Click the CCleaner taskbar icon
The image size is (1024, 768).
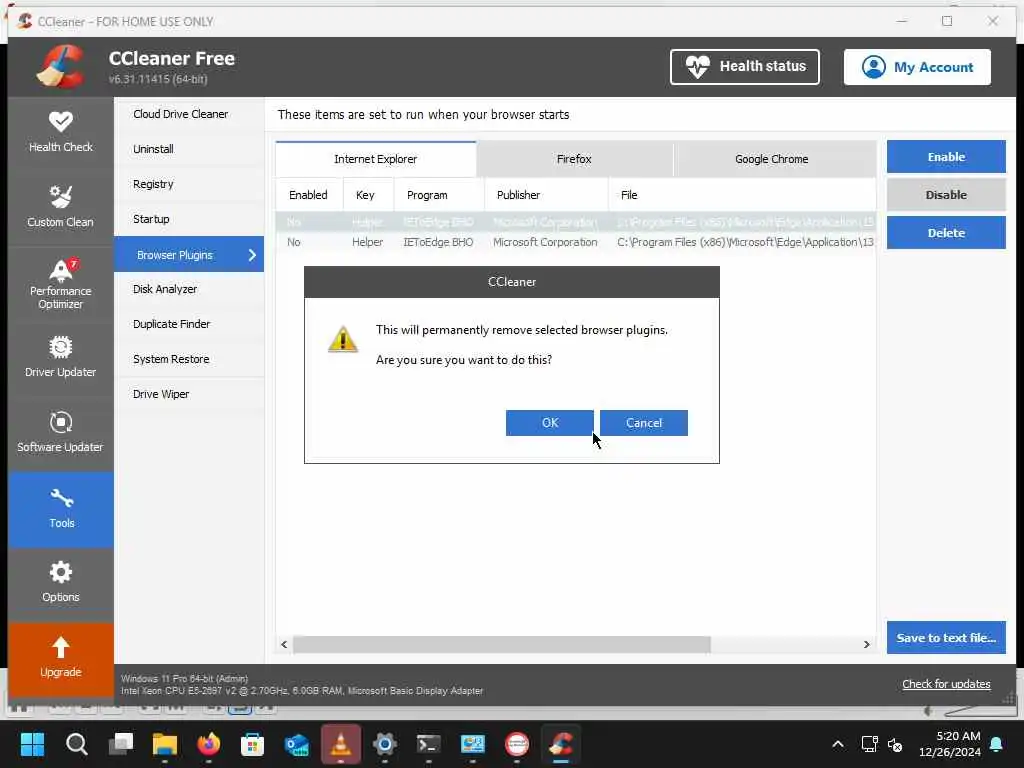(561, 744)
